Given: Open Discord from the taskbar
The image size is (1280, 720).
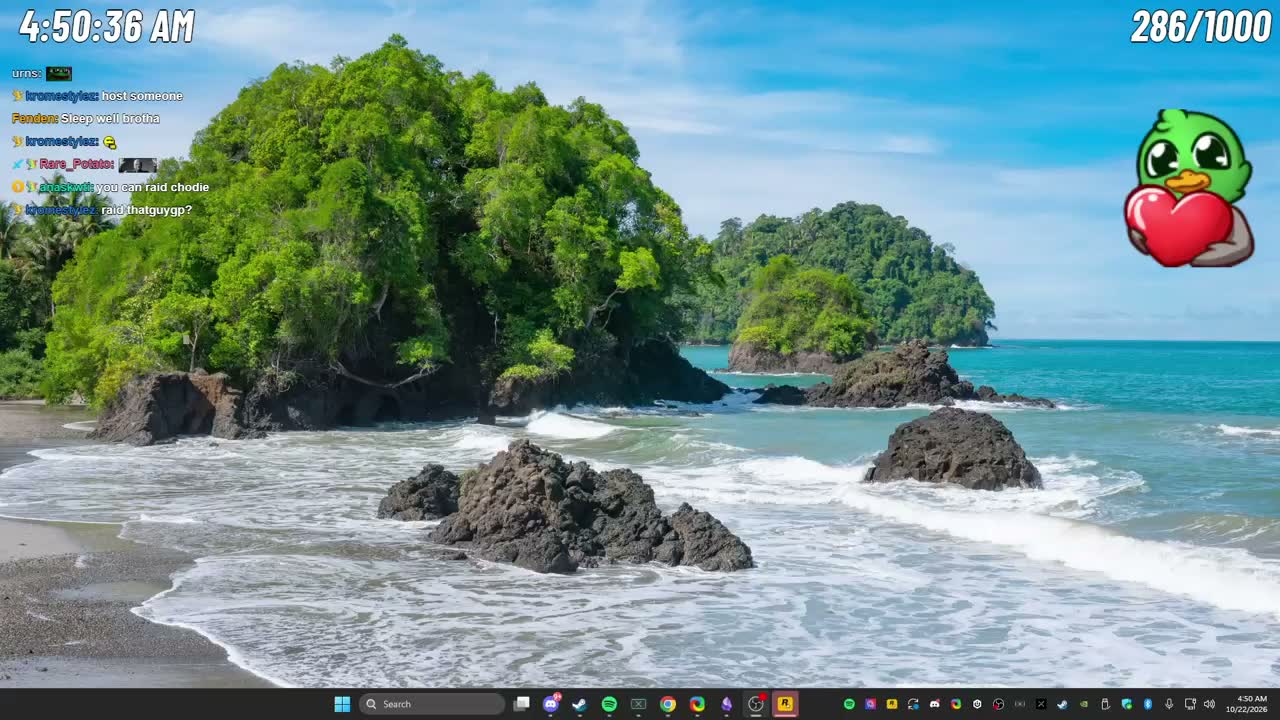Looking at the screenshot, I should coord(550,704).
